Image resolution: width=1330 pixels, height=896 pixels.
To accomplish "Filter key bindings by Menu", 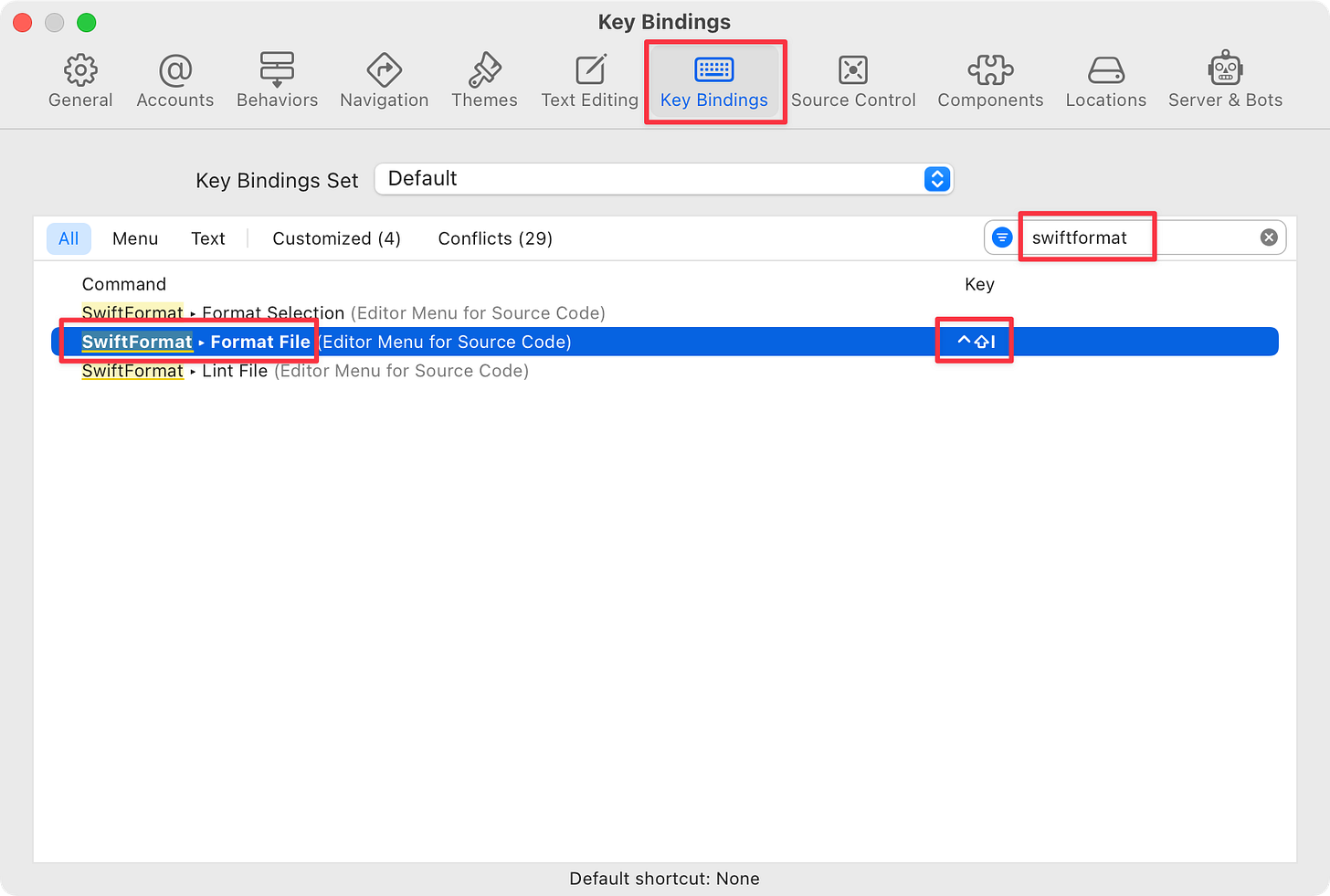I will [x=135, y=238].
